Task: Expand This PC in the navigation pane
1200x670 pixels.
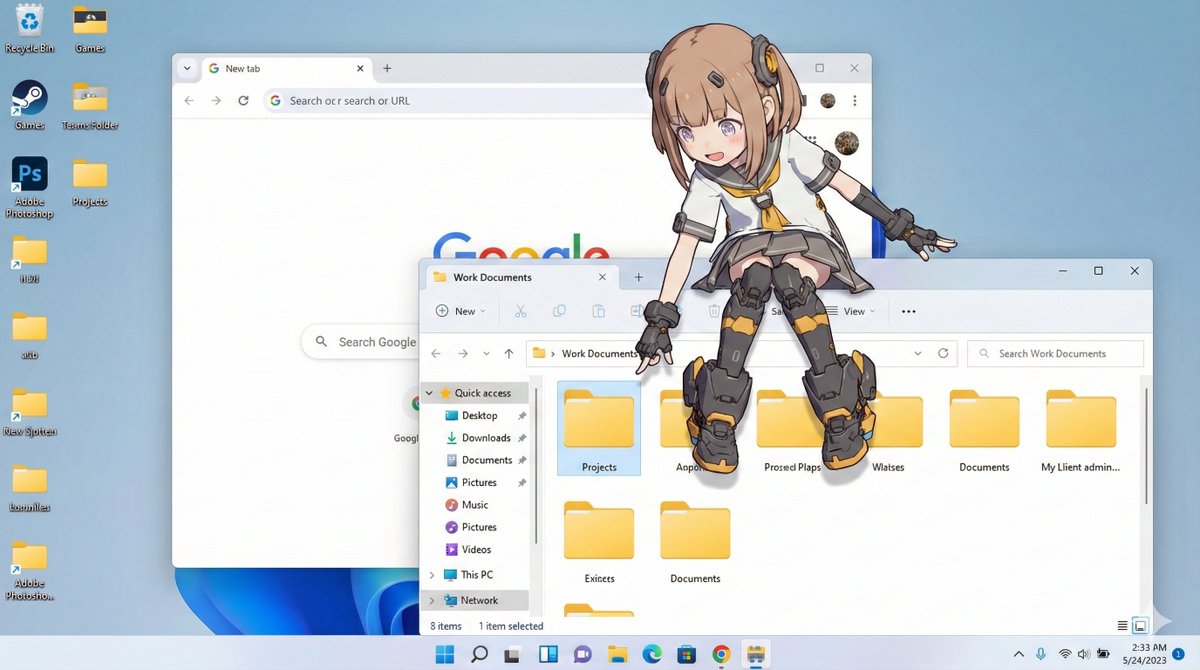Action: point(431,574)
